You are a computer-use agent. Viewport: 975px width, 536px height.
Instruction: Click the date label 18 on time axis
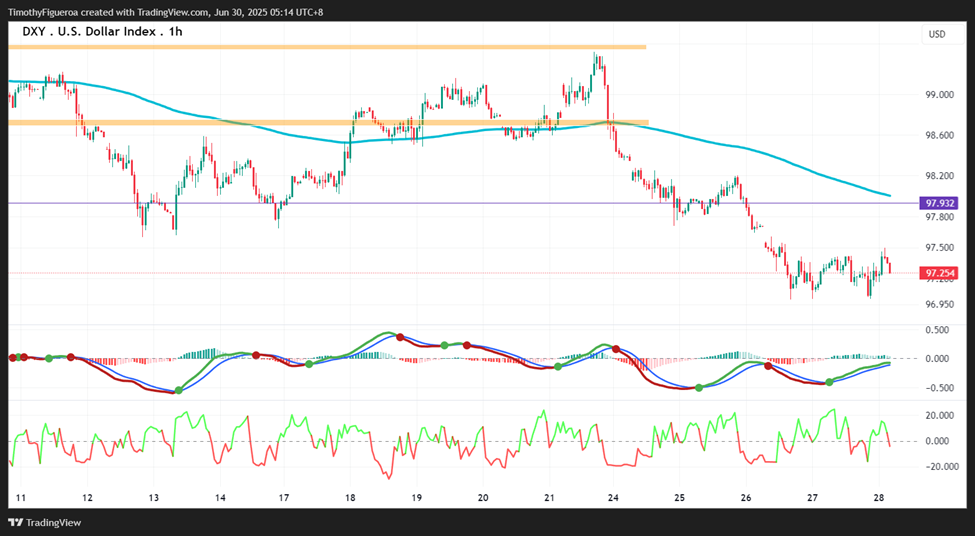[350, 497]
